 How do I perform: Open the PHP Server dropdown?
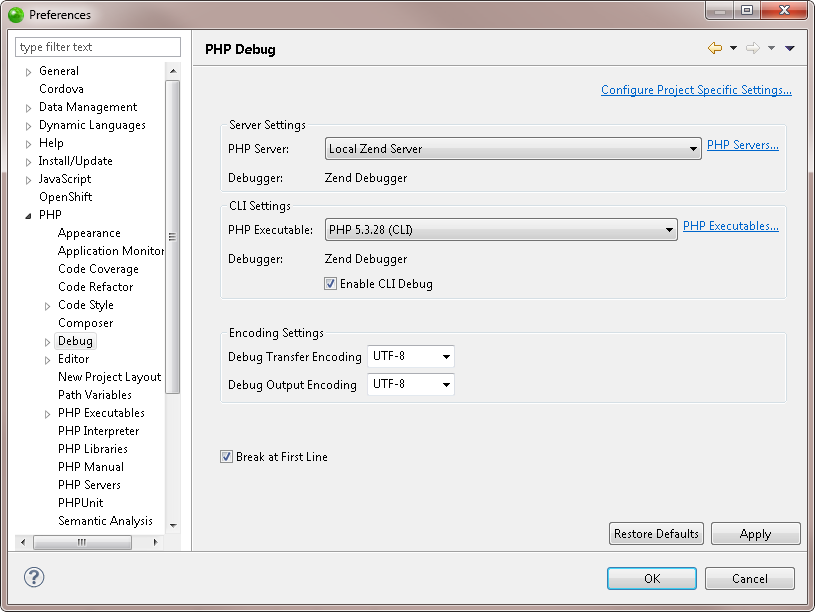point(513,149)
